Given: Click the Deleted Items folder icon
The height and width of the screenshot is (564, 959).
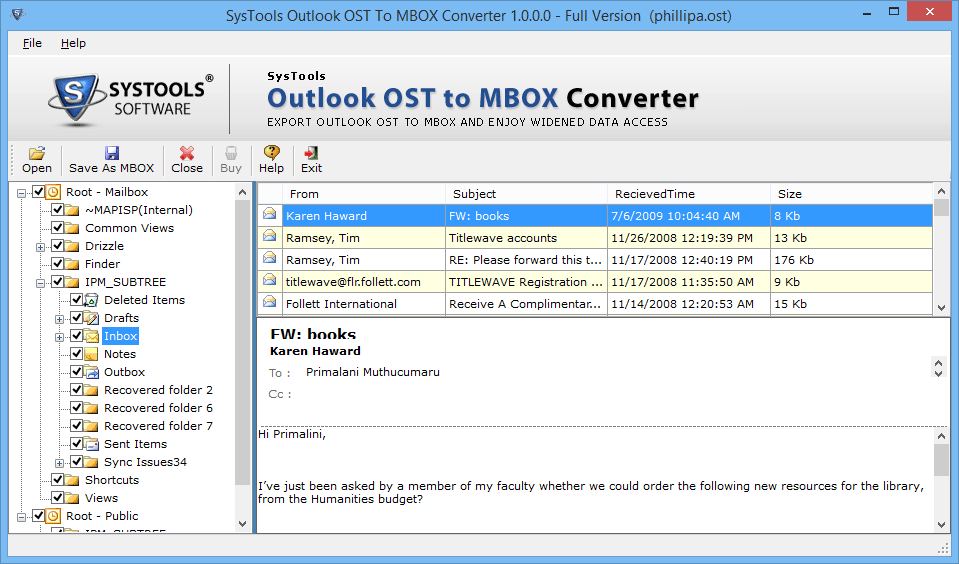Looking at the screenshot, I should click(x=92, y=300).
